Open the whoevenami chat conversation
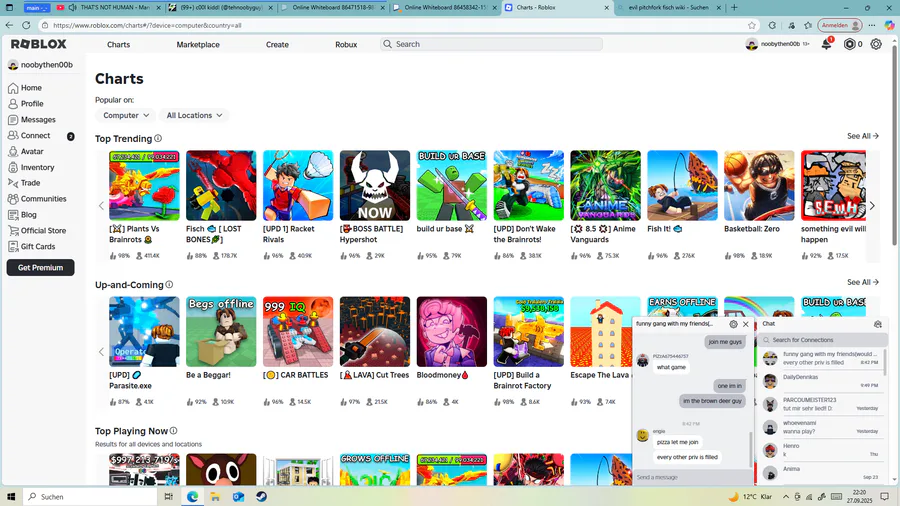Image resolution: width=900 pixels, height=506 pixels. click(x=821, y=427)
